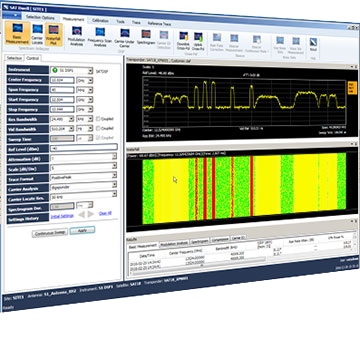Launch Frequency Scan Analysis

coord(100,37)
